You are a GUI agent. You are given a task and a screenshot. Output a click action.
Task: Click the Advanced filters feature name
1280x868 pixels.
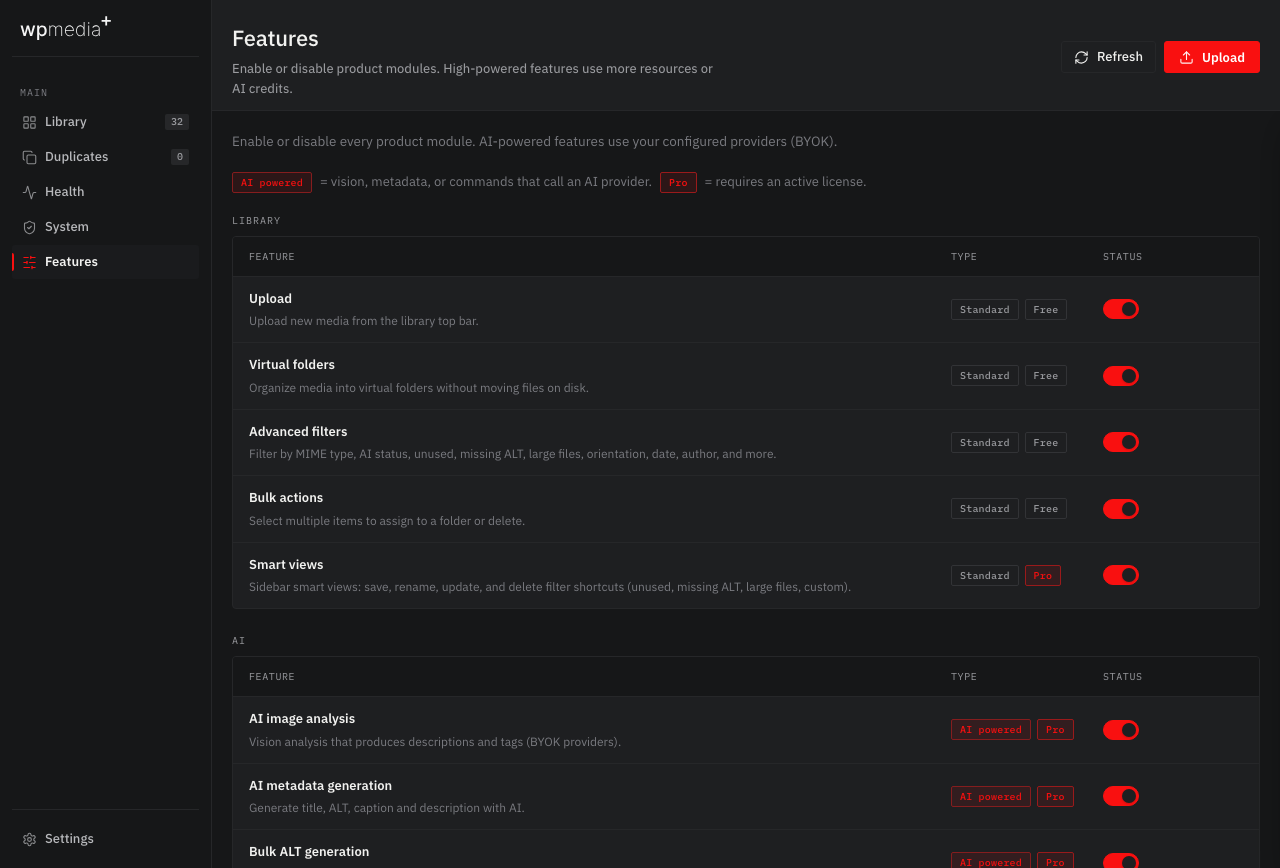coord(298,432)
